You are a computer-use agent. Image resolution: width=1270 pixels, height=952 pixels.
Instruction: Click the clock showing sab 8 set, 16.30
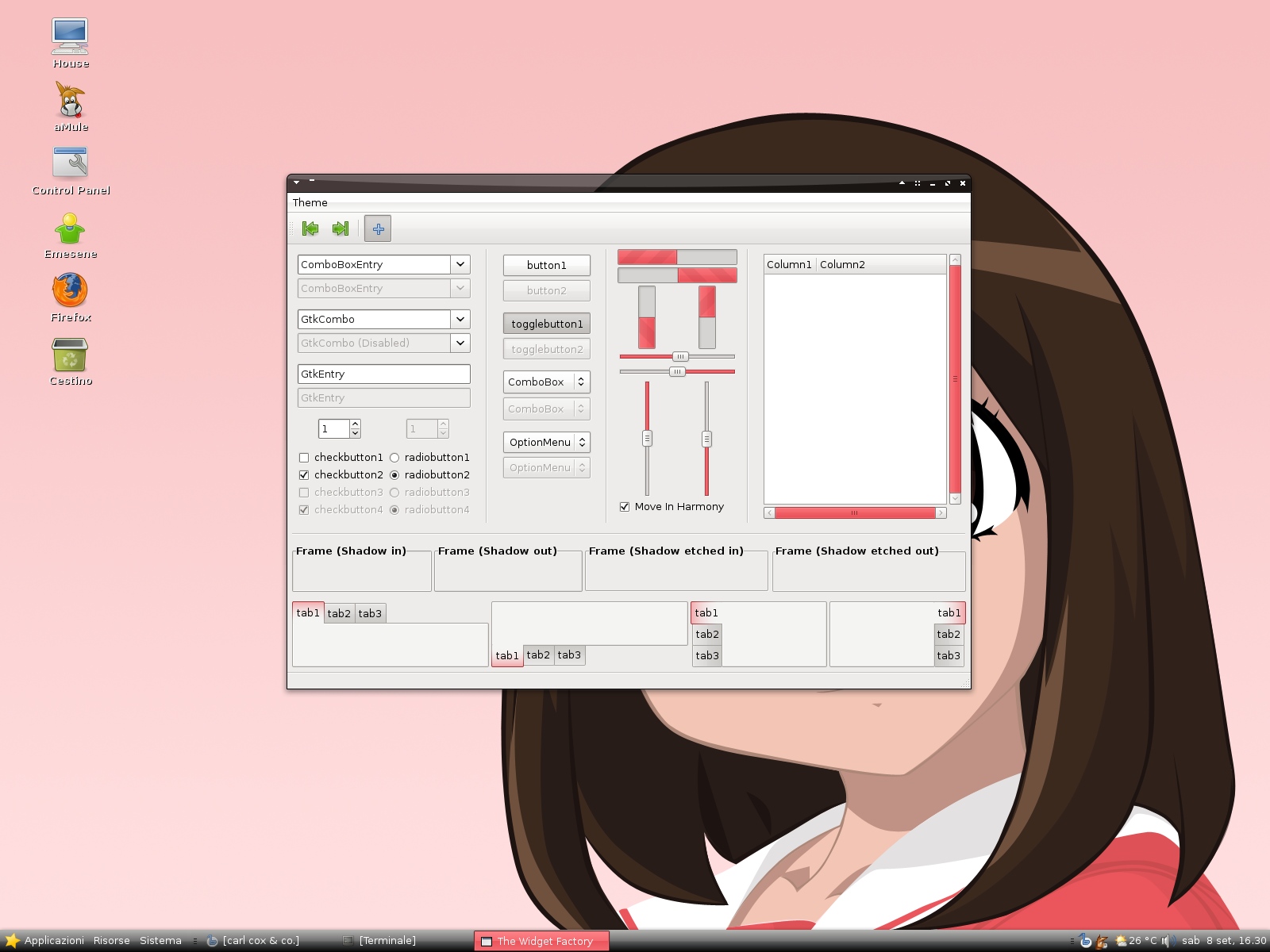pyautogui.click(x=1224, y=941)
